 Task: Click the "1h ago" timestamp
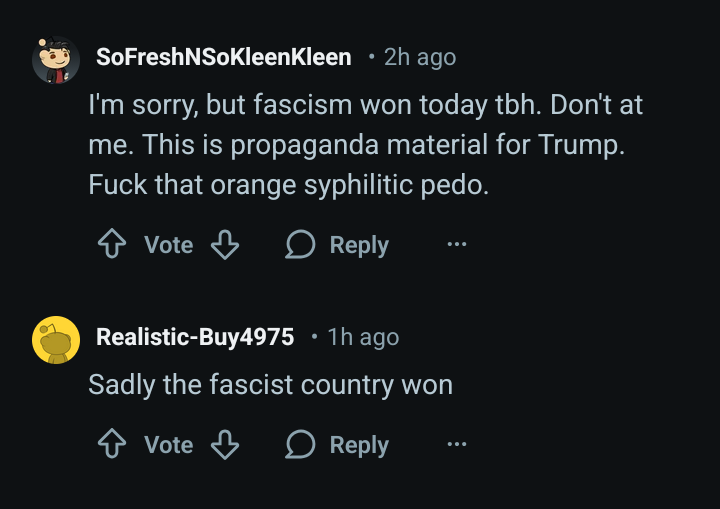pos(363,337)
